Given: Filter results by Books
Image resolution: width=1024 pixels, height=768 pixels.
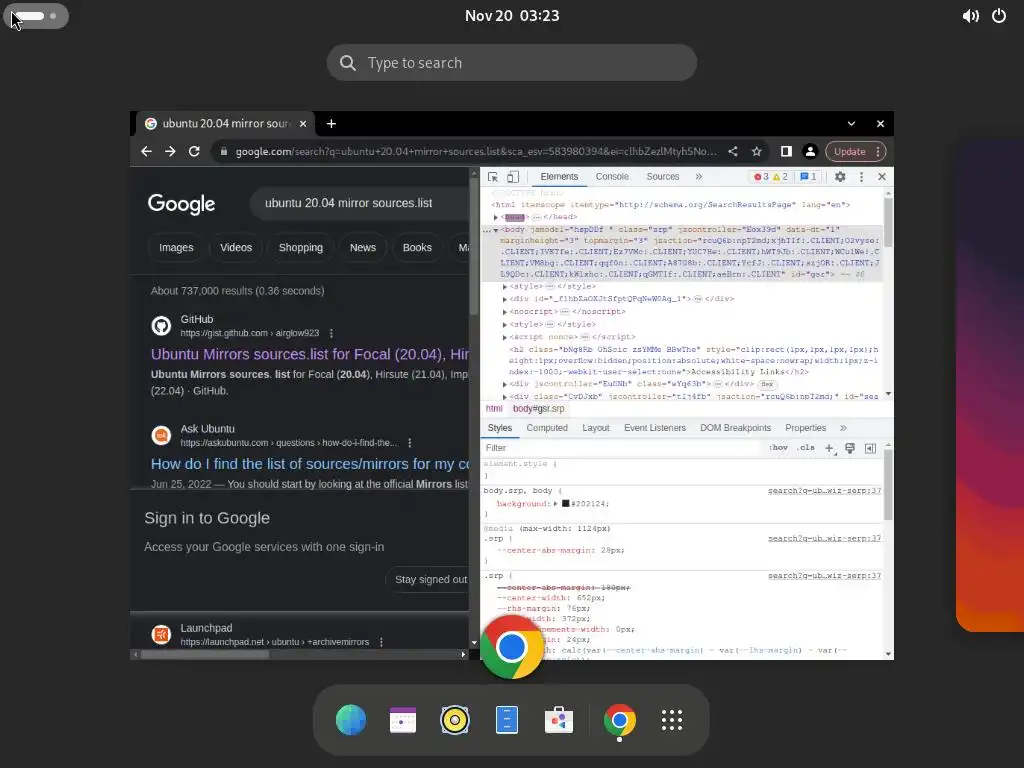Looking at the screenshot, I should point(417,248).
